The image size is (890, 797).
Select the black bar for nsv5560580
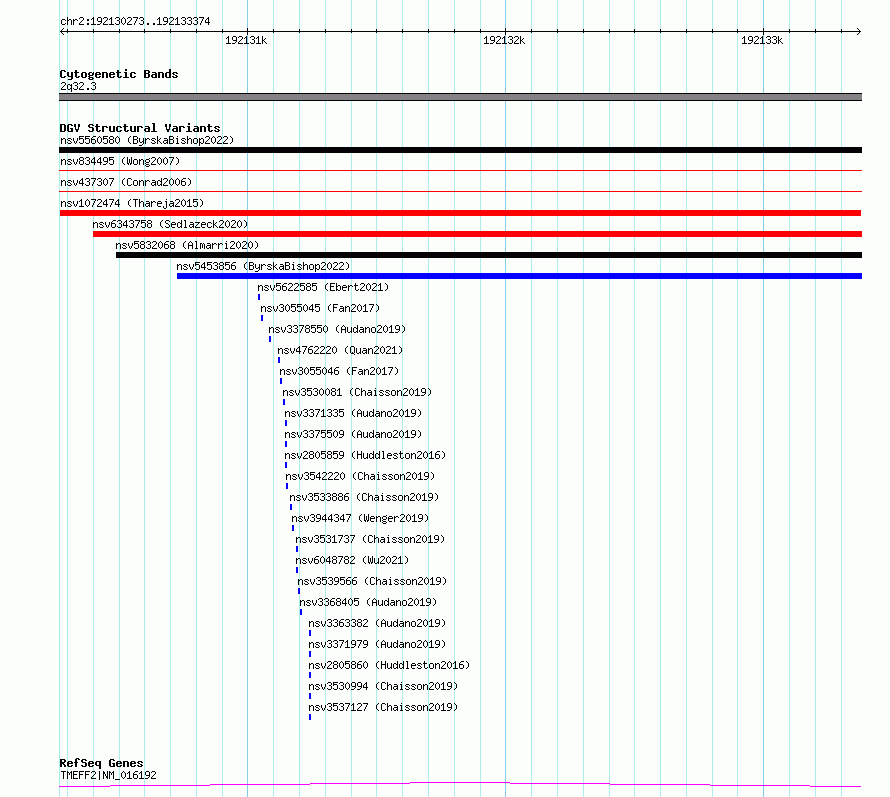point(460,150)
